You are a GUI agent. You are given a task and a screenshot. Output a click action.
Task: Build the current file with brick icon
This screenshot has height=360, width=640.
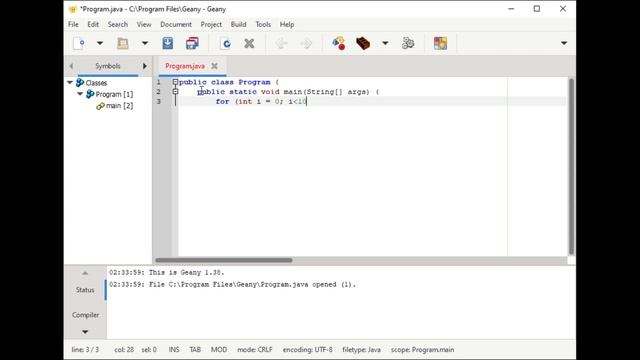click(x=363, y=43)
